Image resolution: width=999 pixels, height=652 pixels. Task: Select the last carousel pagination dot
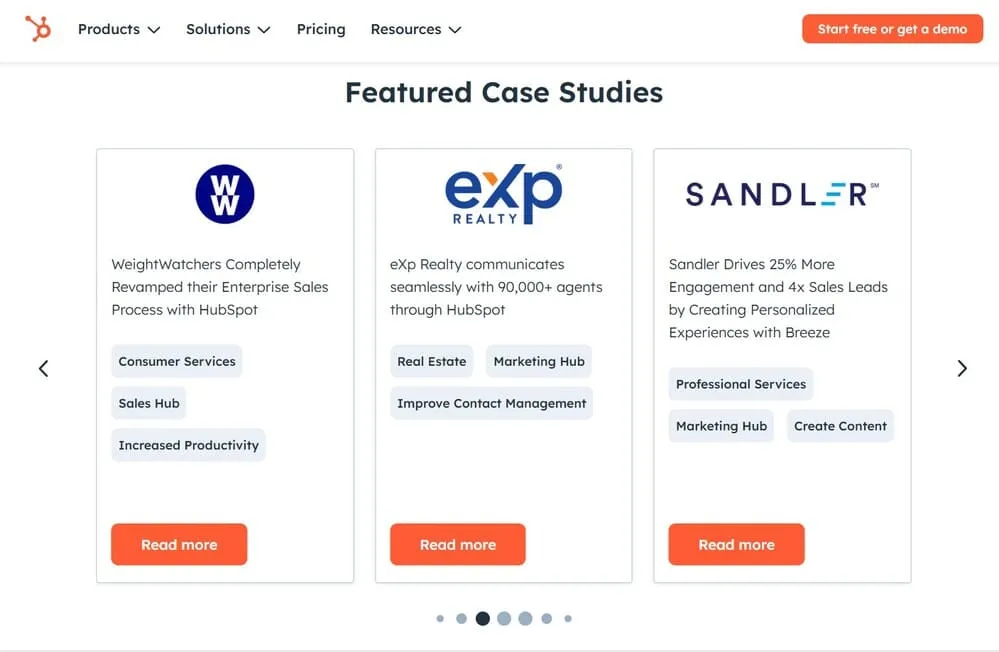coord(568,619)
